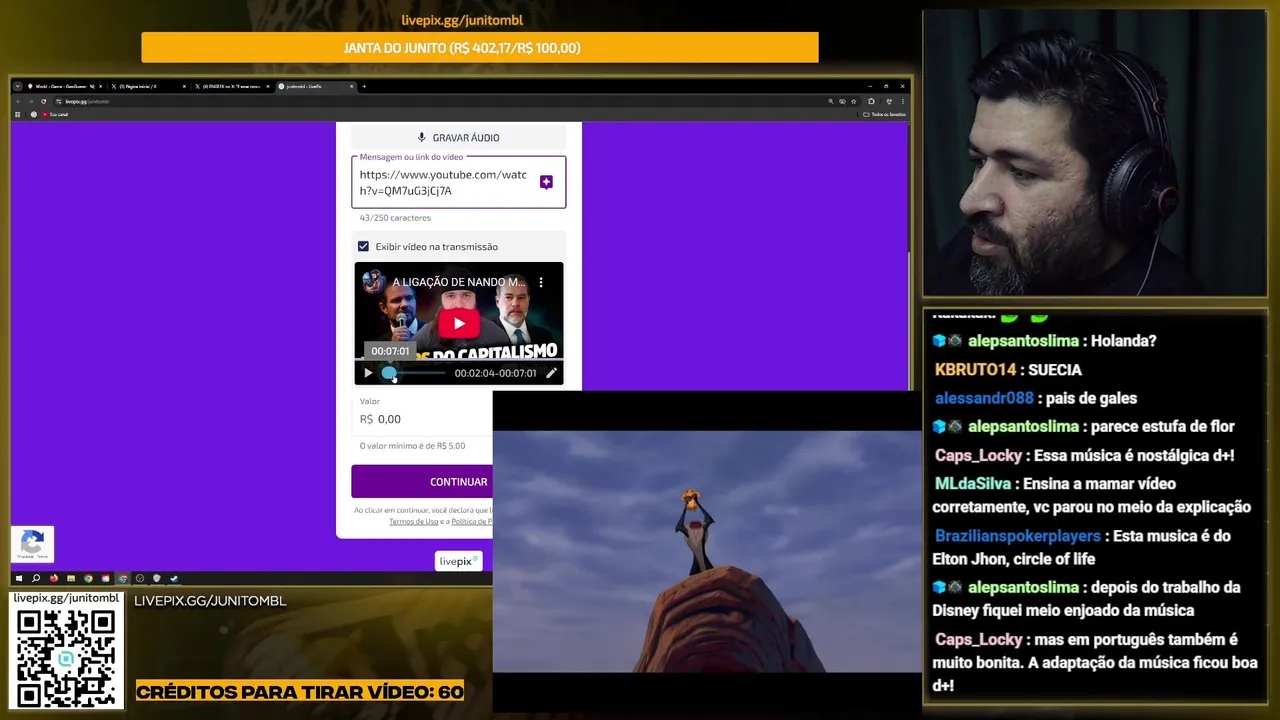Click username KBRUTO14 in chat
Image resolution: width=1280 pixels, height=720 pixels.
[x=975, y=369]
